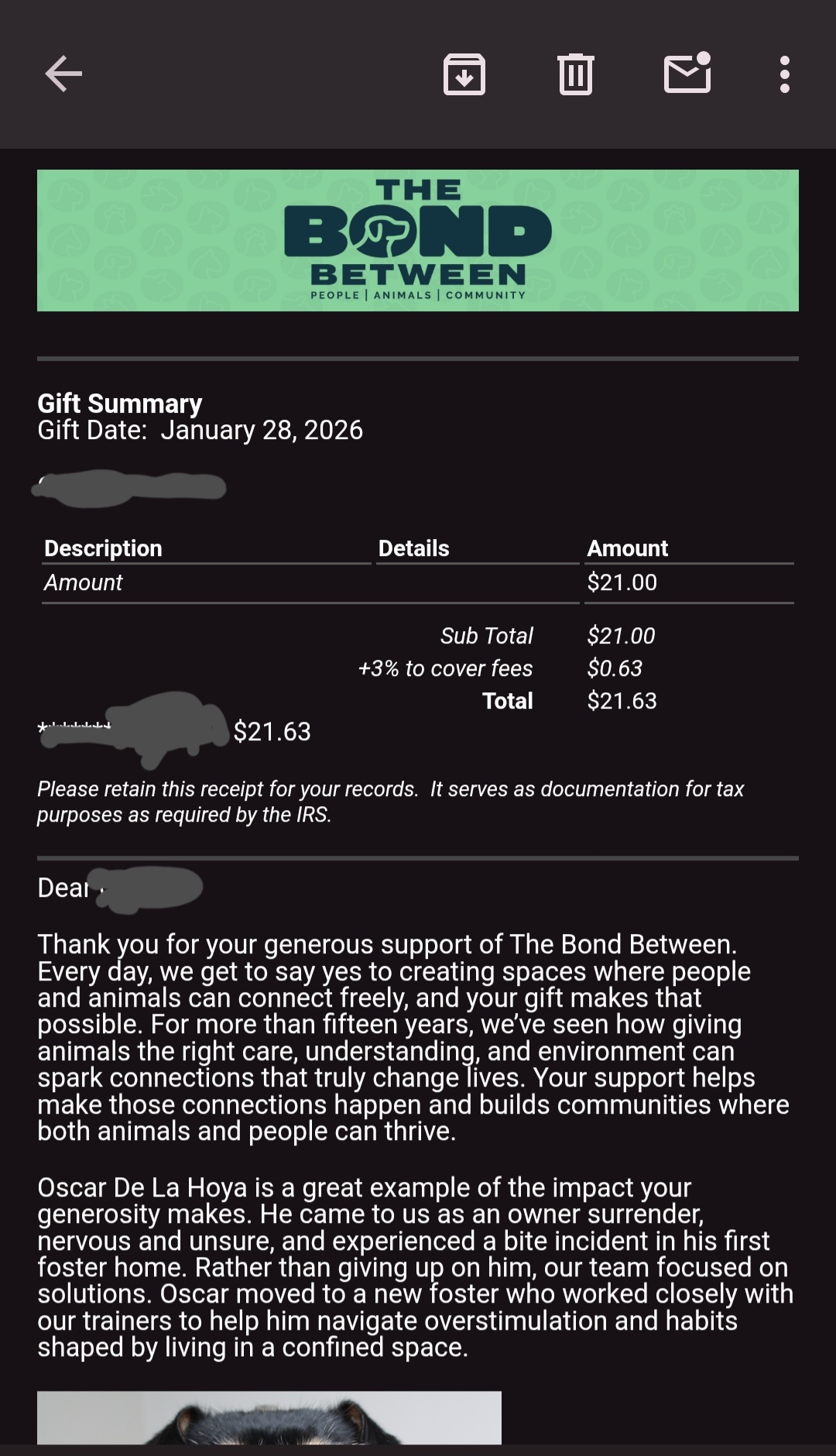836x1456 pixels.
Task: Open the three-dot overflow menu
Action: [784, 74]
